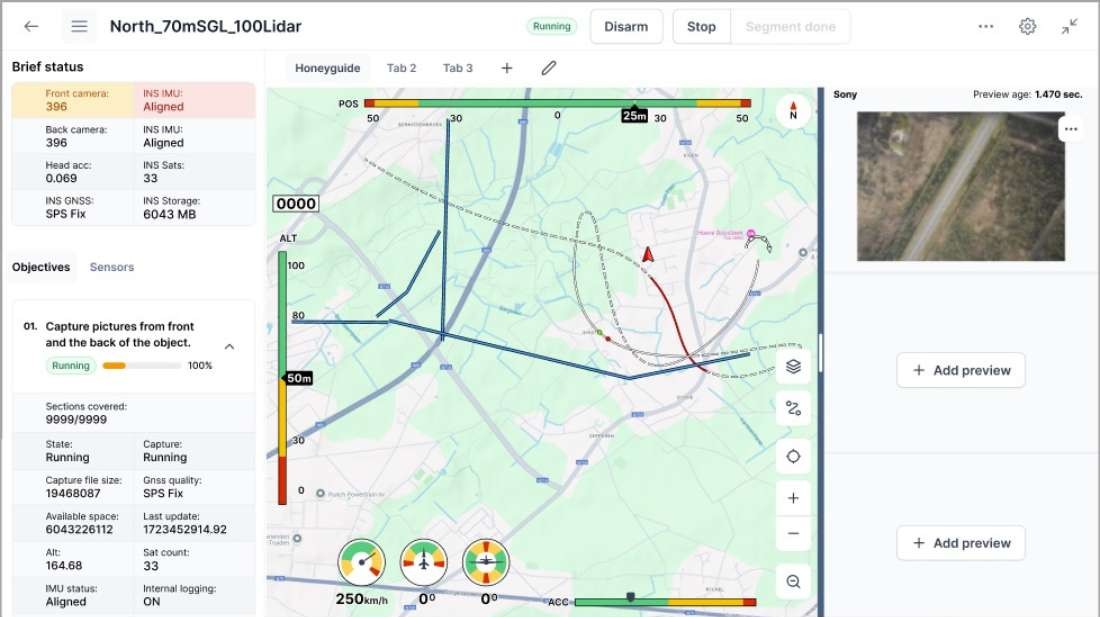Add a new tab with plus icon
The height and width of the screenshot is (617, 1100).
(507, 68)
